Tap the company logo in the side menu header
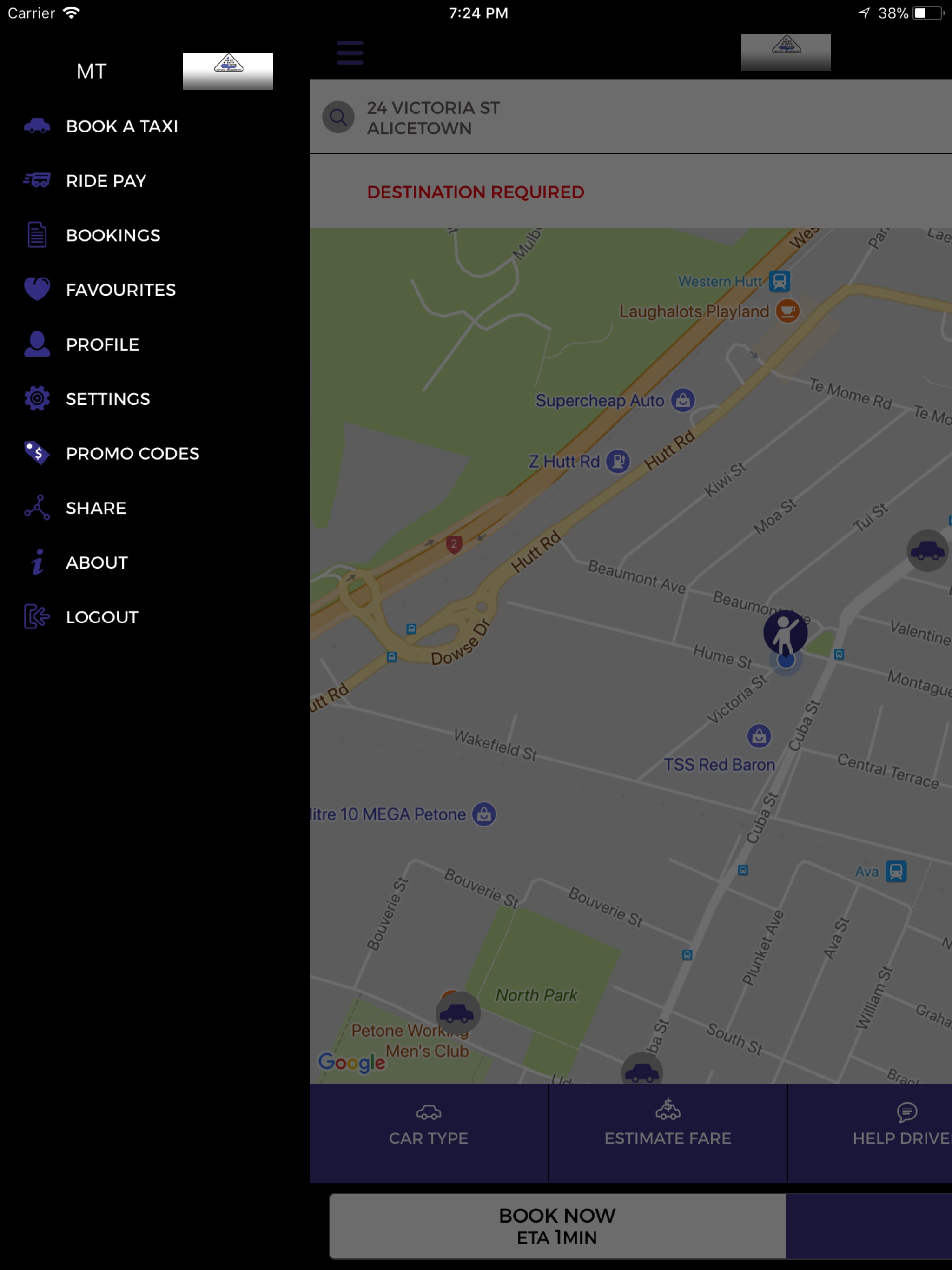The image size is (952, 1270). coord(228,71)
